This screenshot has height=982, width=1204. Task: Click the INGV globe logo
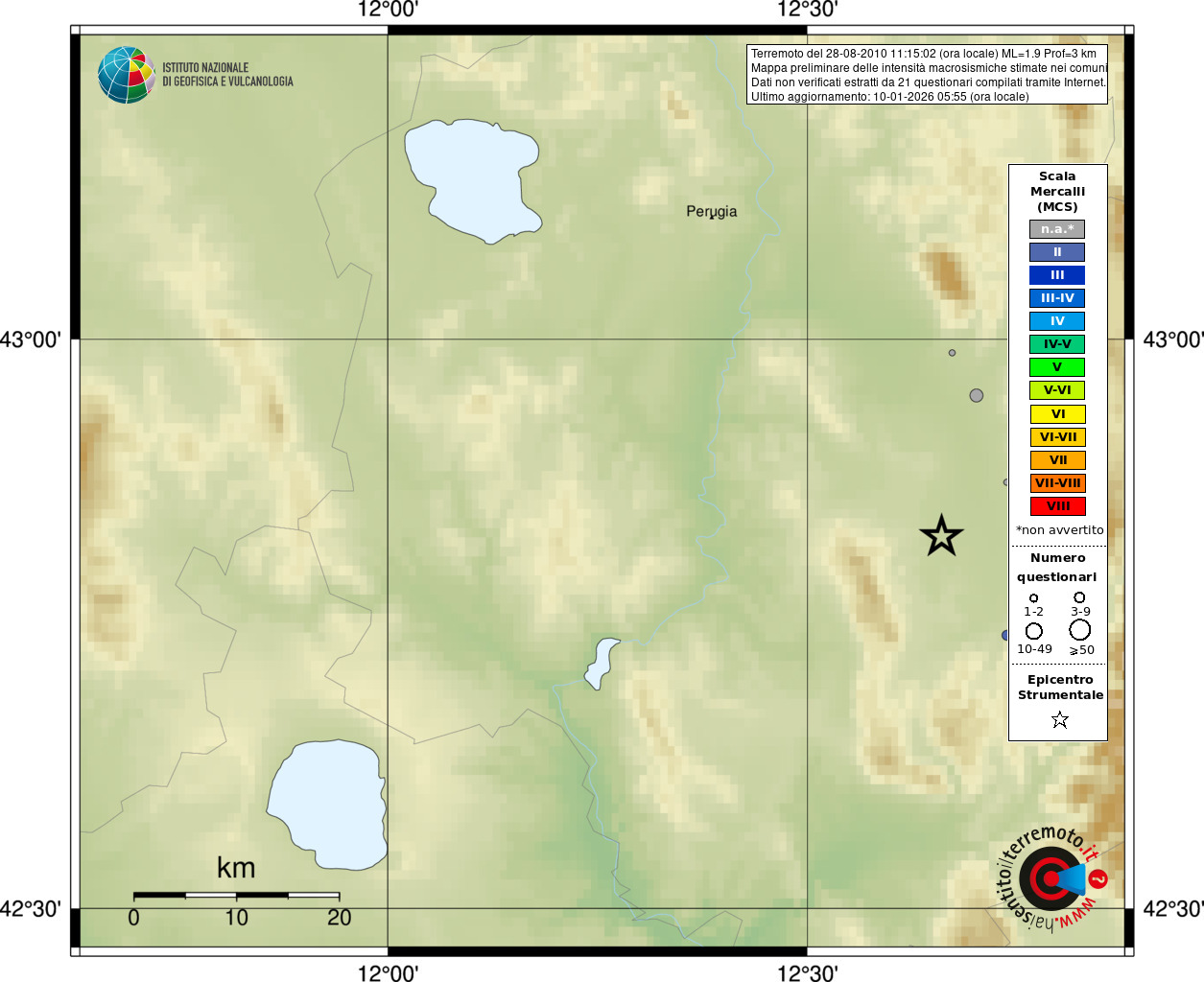click(x=127, y=75)
